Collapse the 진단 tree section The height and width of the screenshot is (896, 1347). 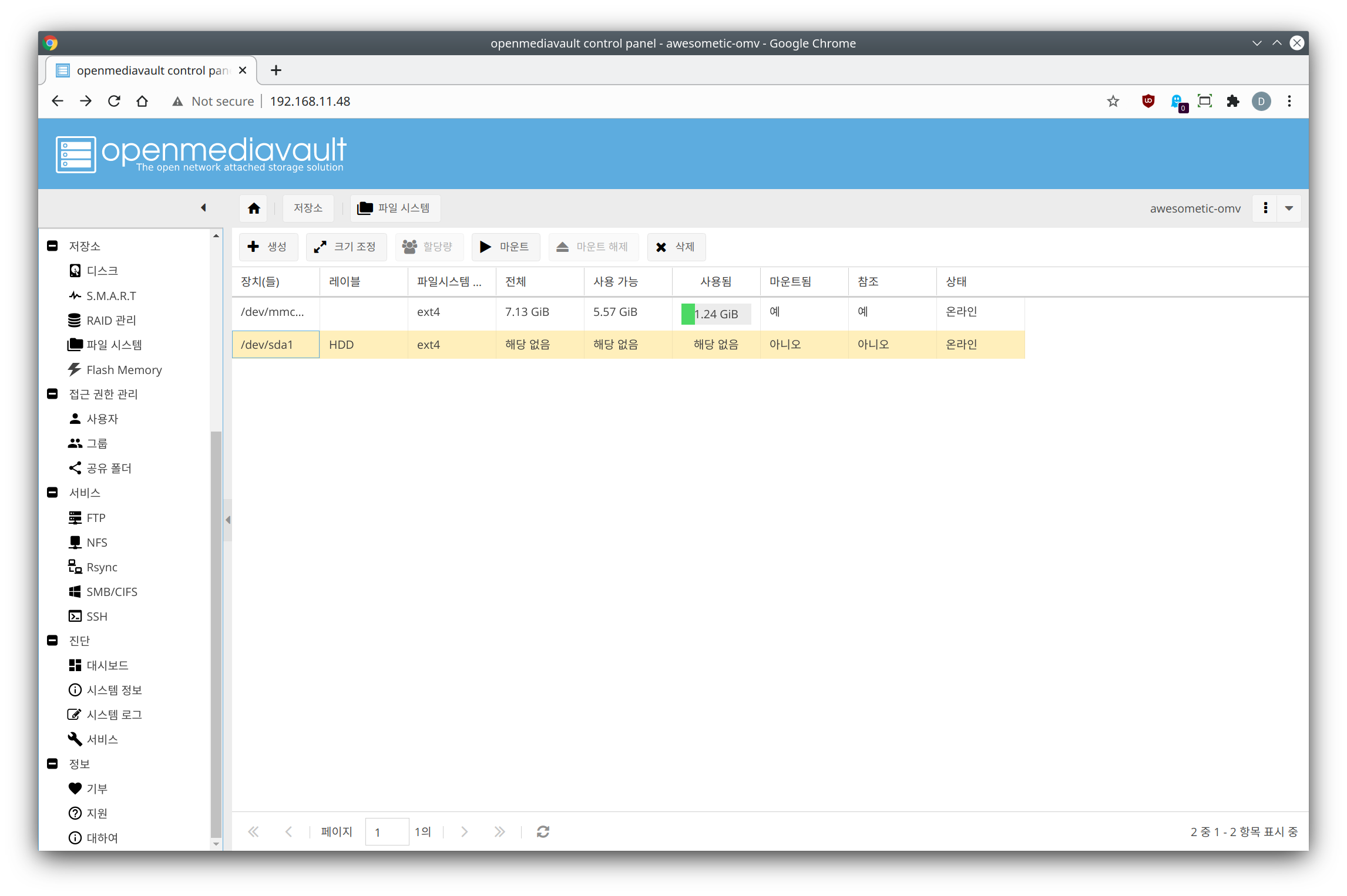point(52,641)
